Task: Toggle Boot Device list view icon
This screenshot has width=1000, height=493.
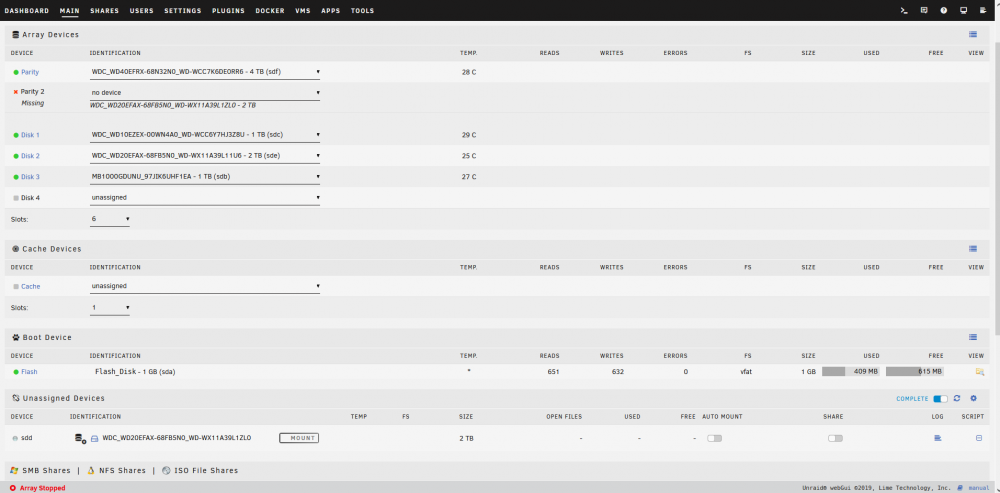Action: pos(973,337)
